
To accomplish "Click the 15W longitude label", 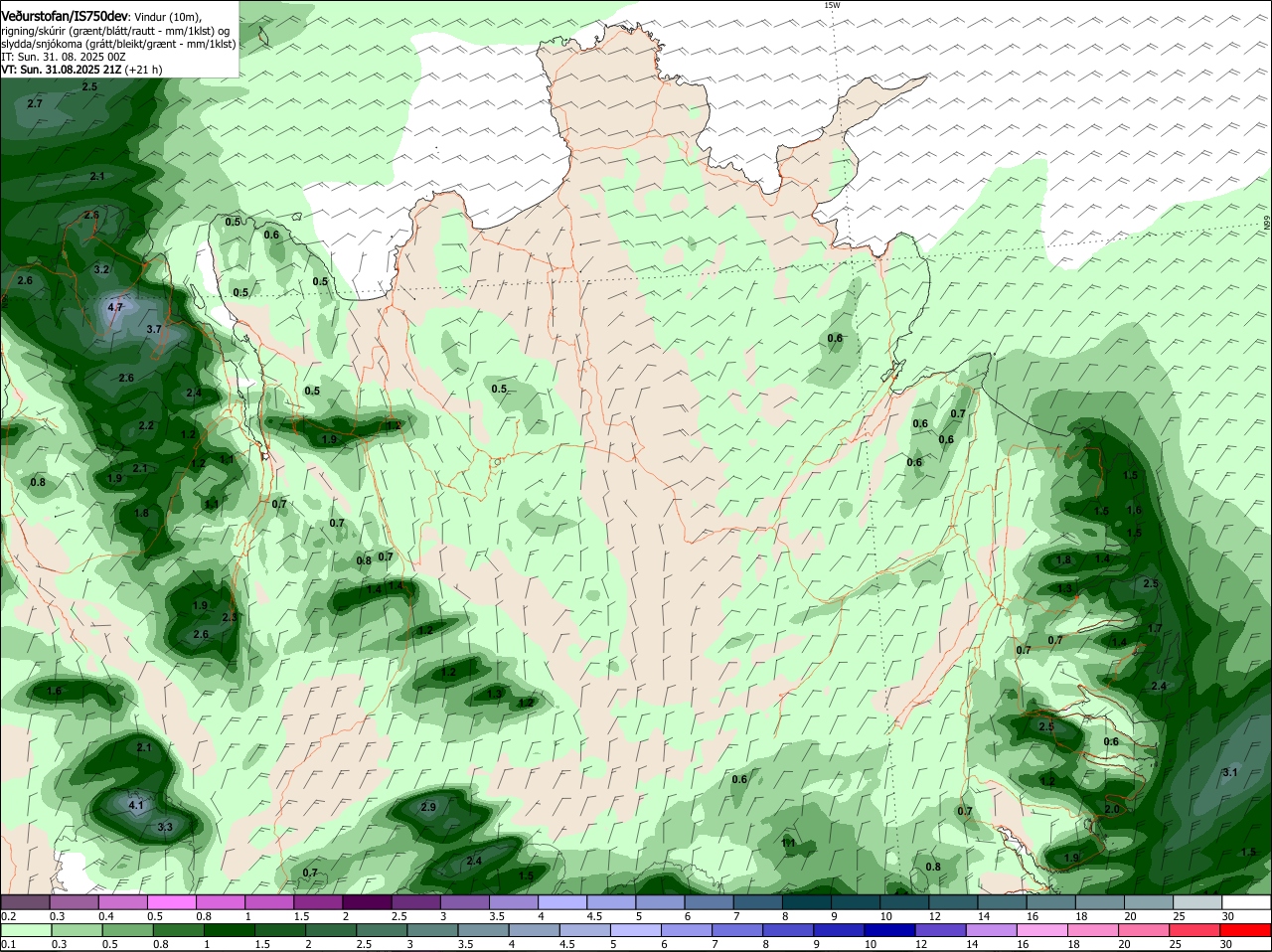I will [x=832, y=5].
